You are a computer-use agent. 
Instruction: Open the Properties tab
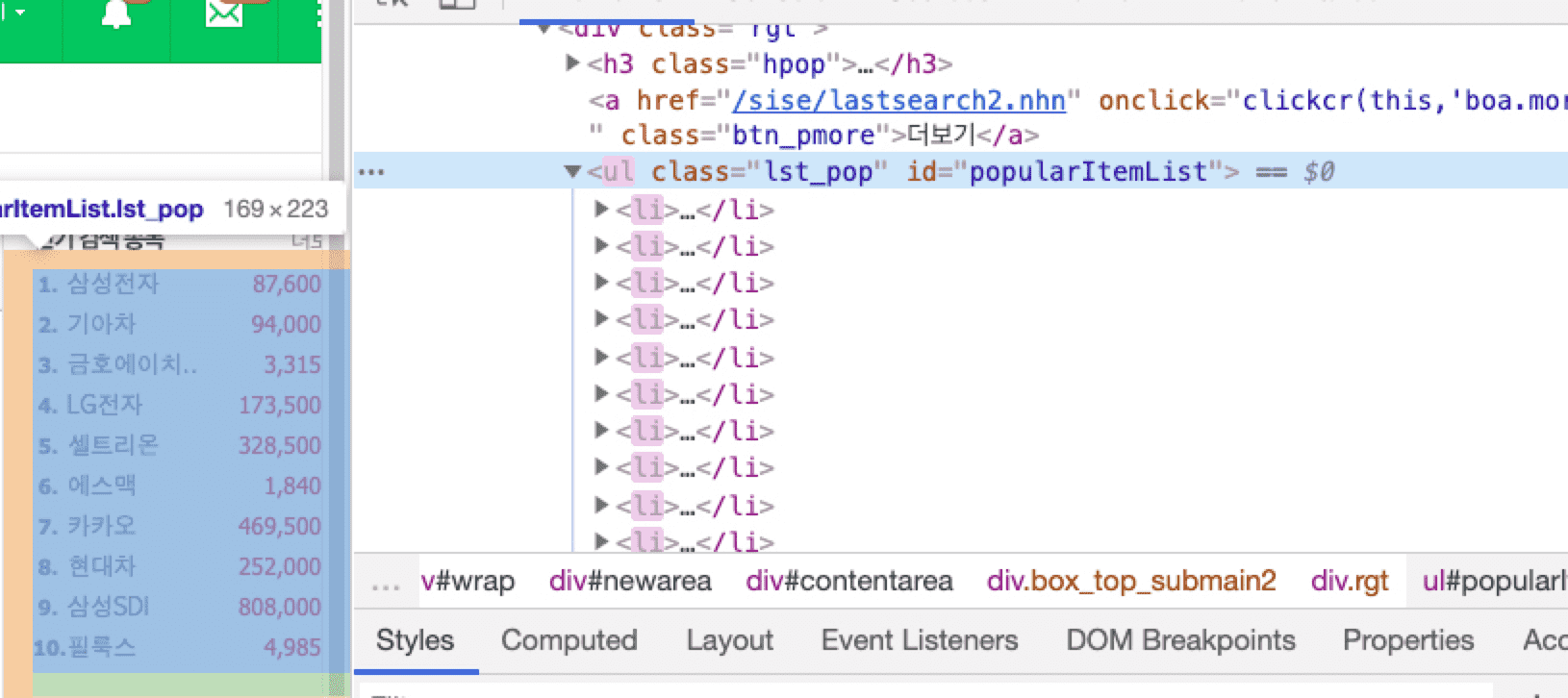click(1408, 640)
